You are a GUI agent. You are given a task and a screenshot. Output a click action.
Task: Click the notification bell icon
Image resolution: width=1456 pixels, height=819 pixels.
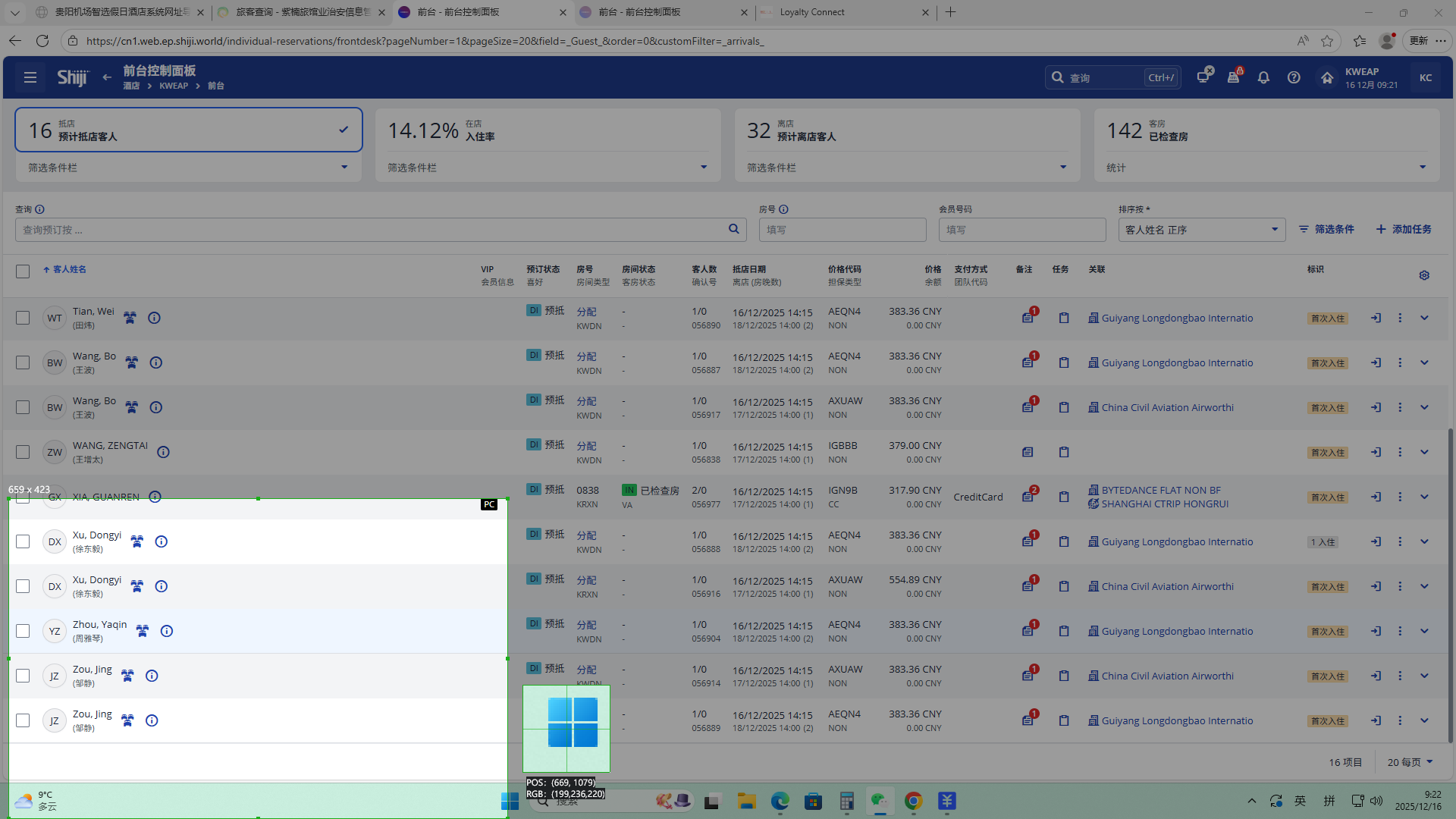tap(1263, 77)
